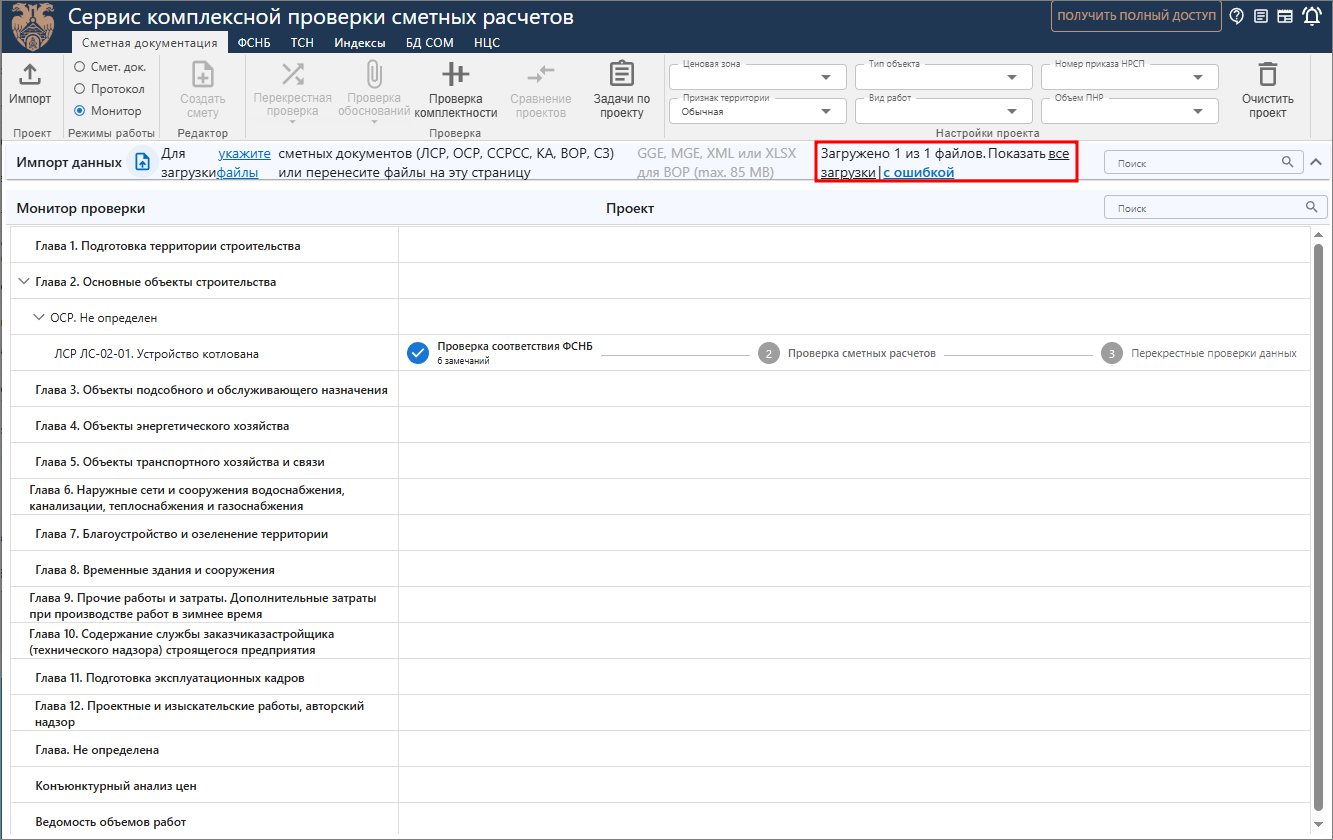
Task: Click the Создать смету icon
Action: (x=203, y=74)
